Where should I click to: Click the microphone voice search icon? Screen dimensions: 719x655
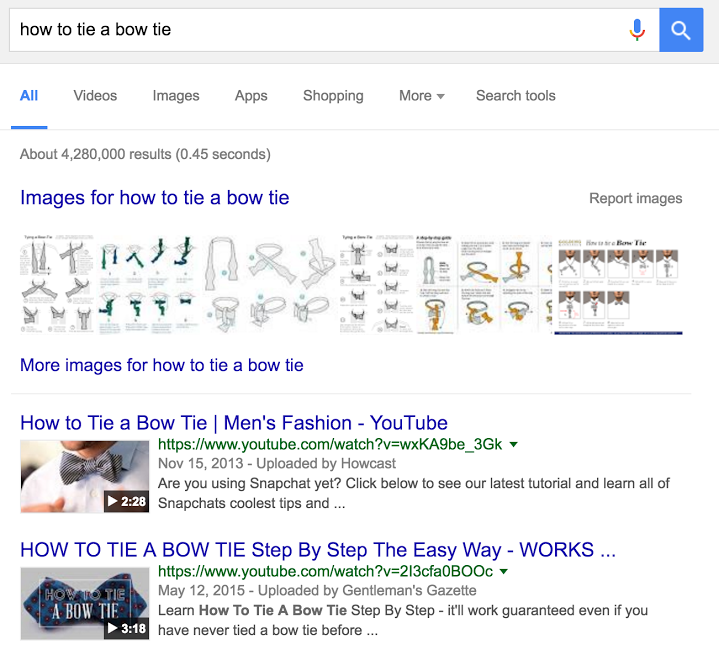point(637,30)
